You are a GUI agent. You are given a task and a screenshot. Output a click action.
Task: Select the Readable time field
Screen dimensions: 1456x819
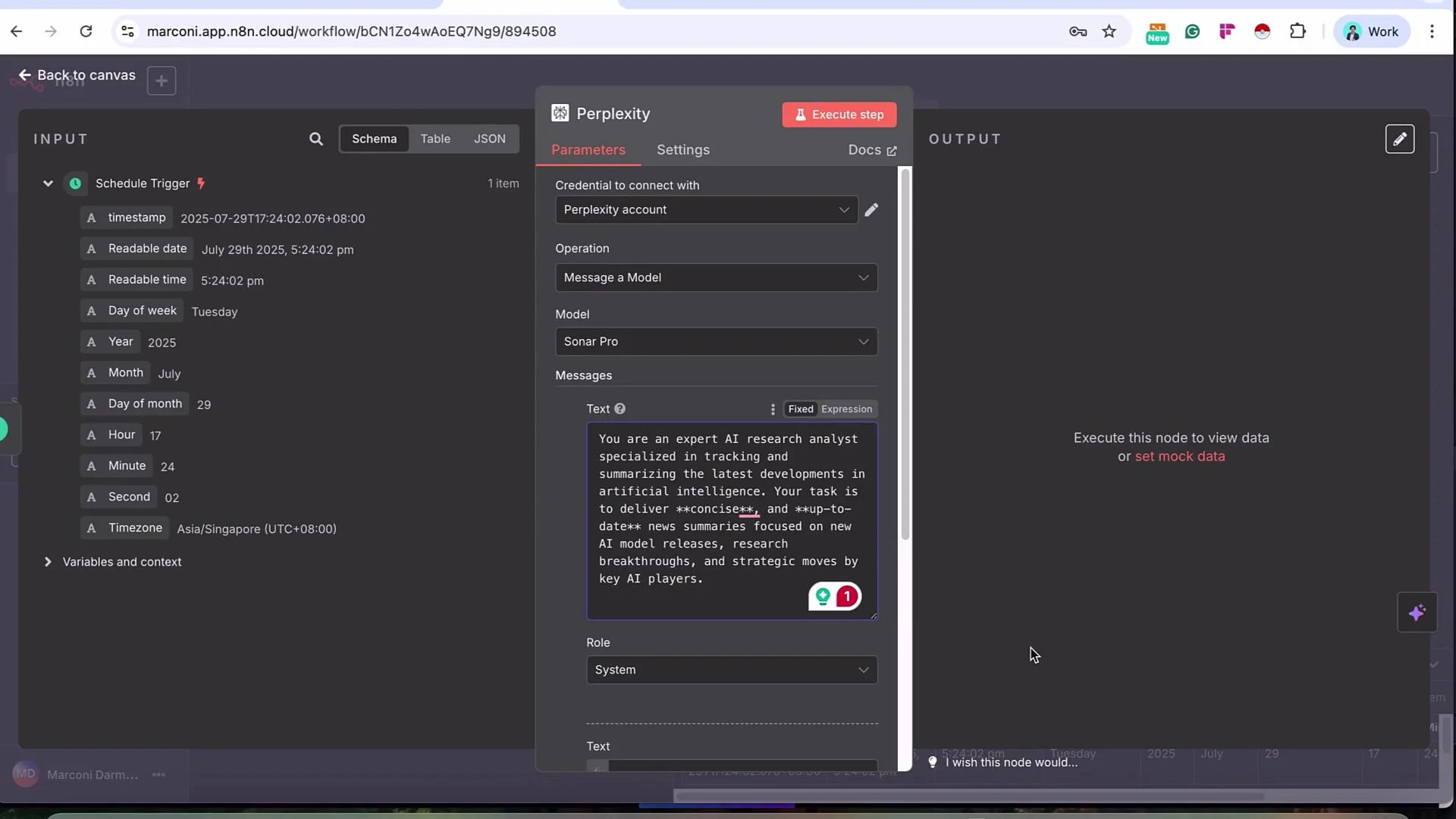coord(136,280)
